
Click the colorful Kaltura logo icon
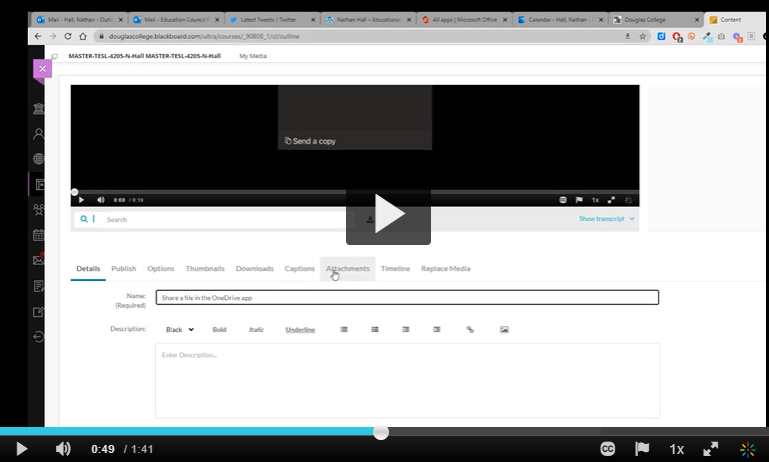point(747,449)
